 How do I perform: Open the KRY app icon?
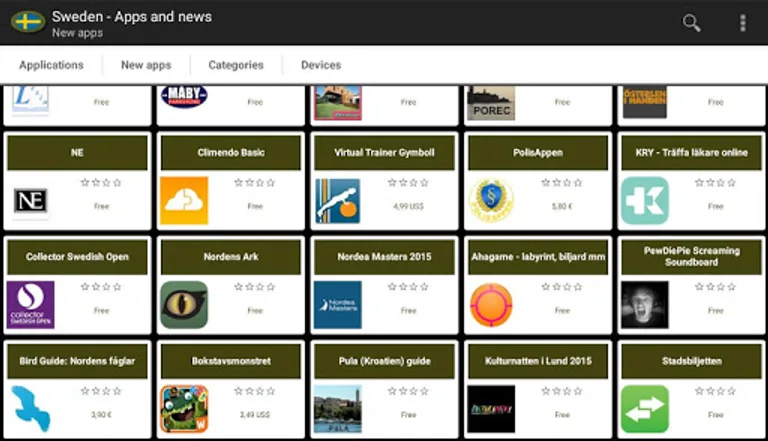pos(645,200)
